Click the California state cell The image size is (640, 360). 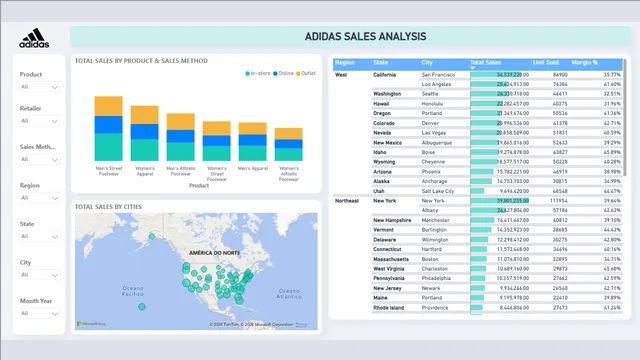[x=384, y=75]
